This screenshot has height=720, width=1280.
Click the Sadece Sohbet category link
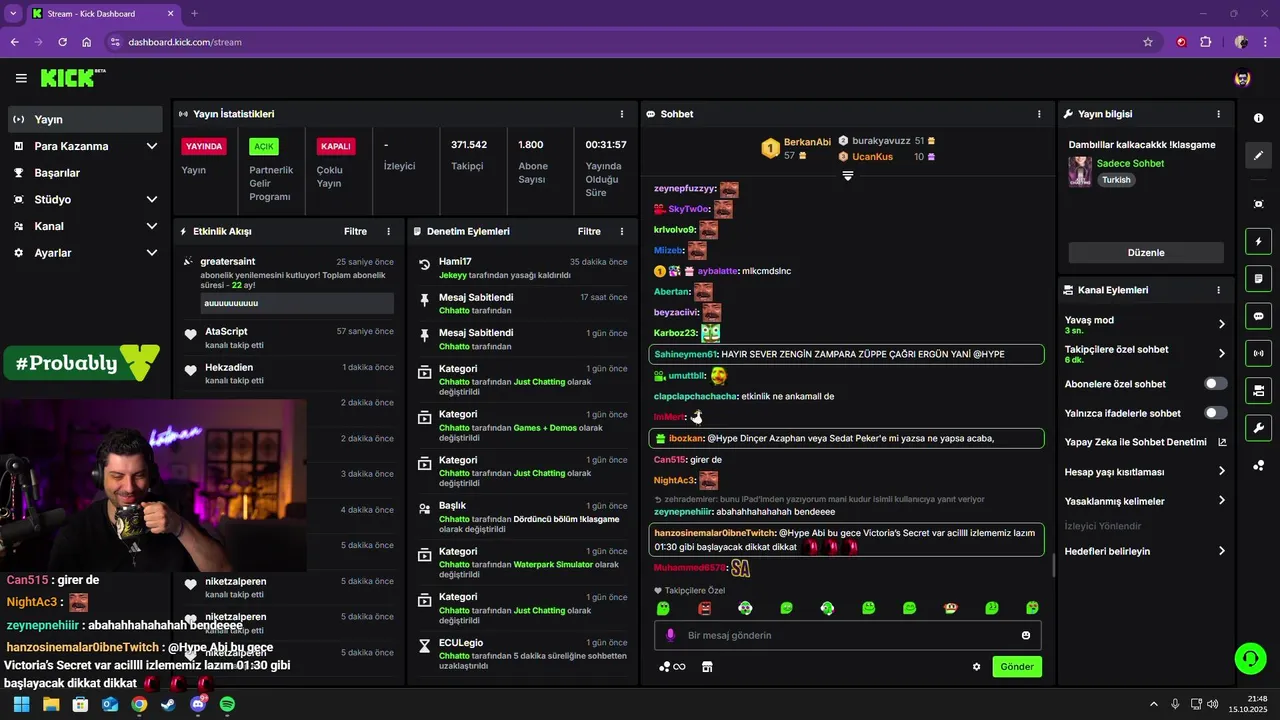[x=1130, y=163]
